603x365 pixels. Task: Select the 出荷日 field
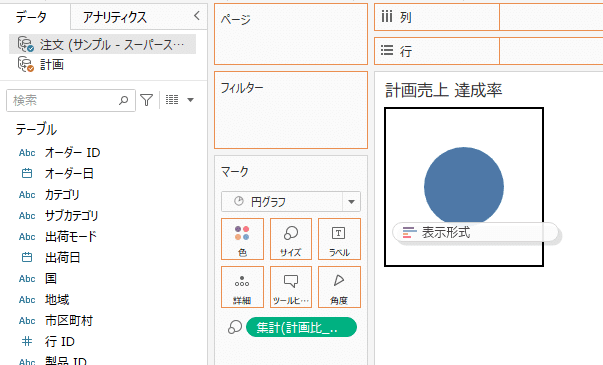tap(62, 257)
